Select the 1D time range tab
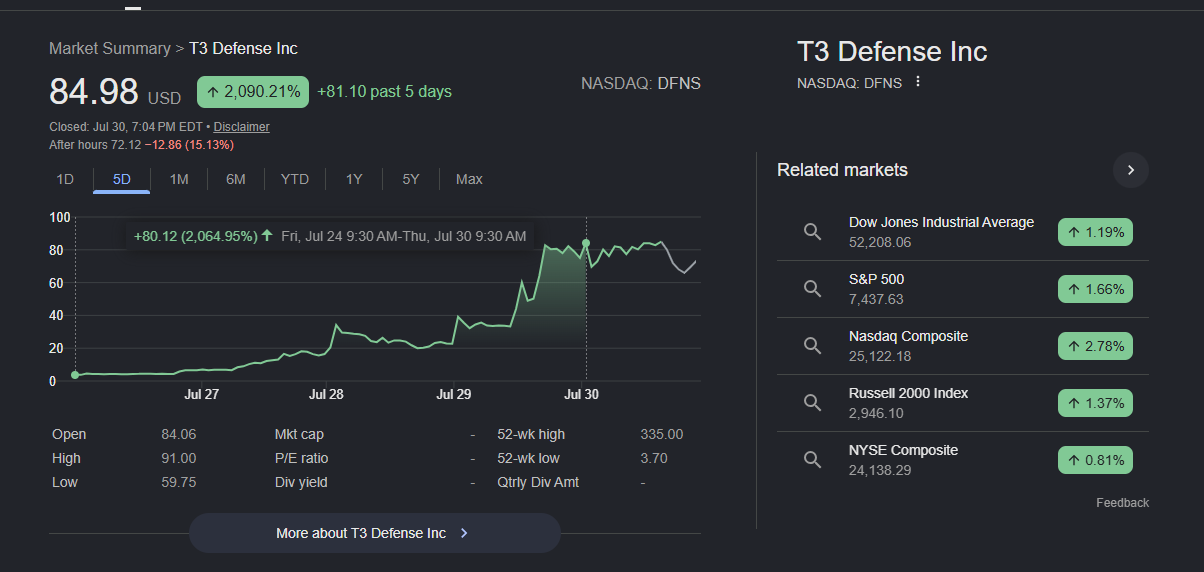 tap(65, 179)
